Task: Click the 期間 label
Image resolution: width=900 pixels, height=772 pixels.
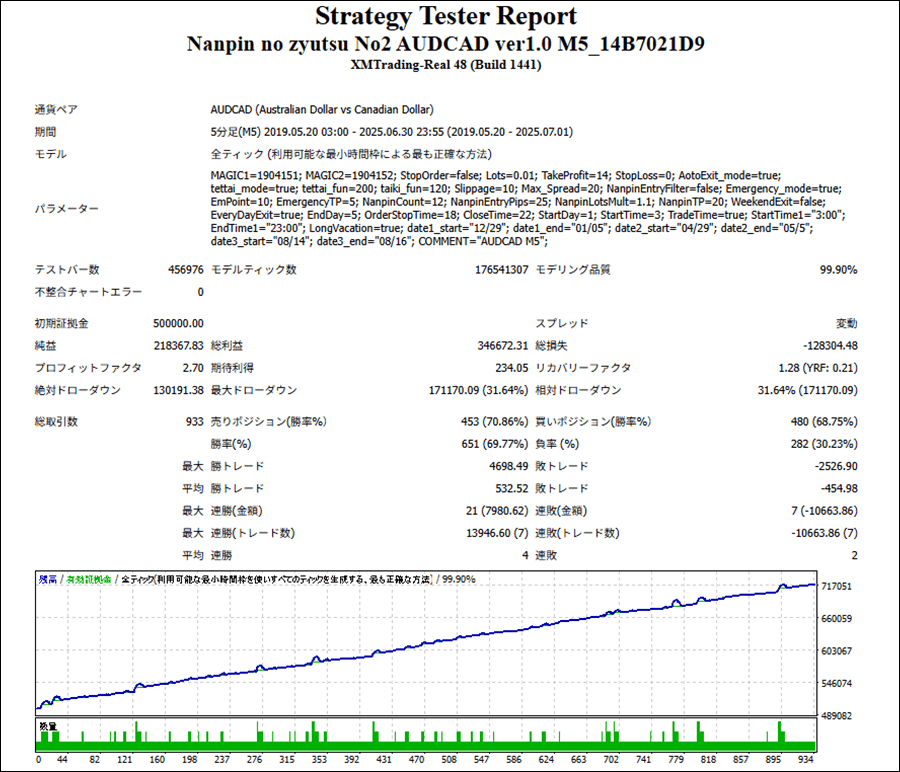Action: (45, 132)
